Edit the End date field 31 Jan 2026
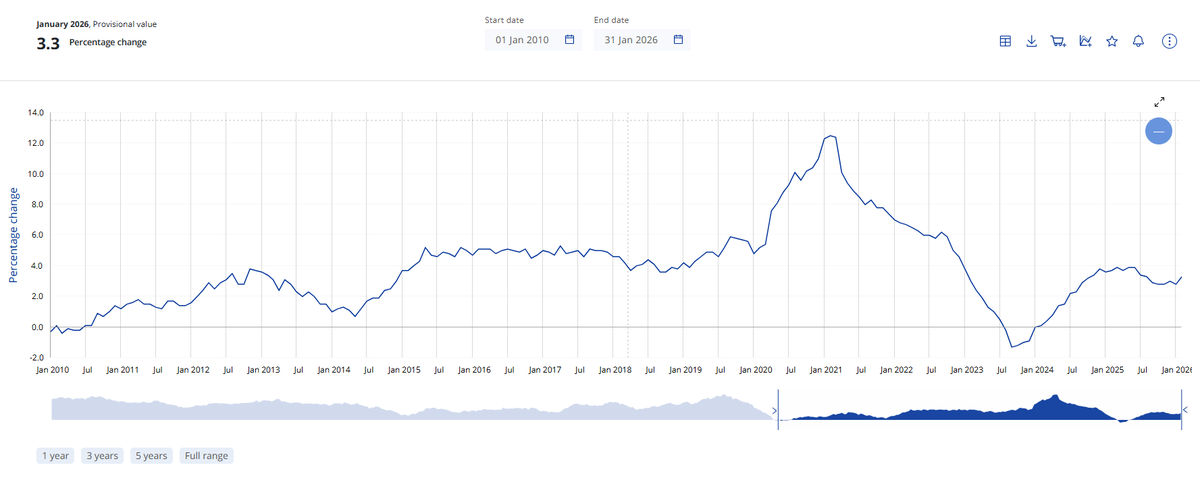Viewport: 1200px width, 482px height. [x=641, y=40]
